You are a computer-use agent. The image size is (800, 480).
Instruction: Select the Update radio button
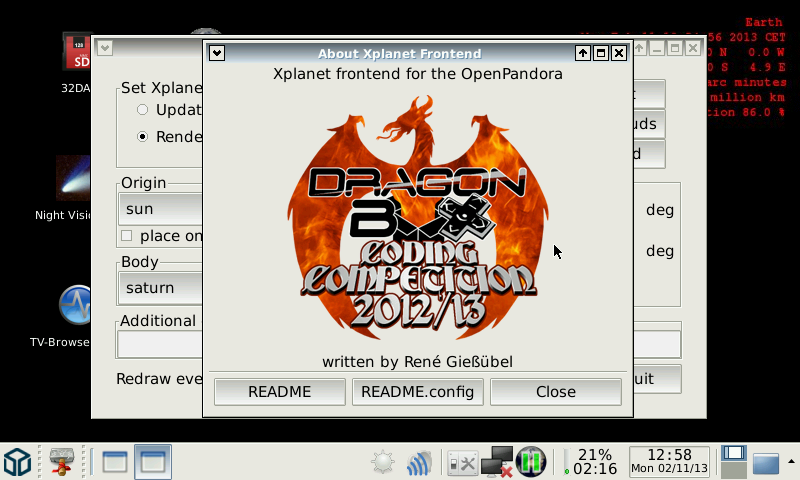(x=143, y=109)
